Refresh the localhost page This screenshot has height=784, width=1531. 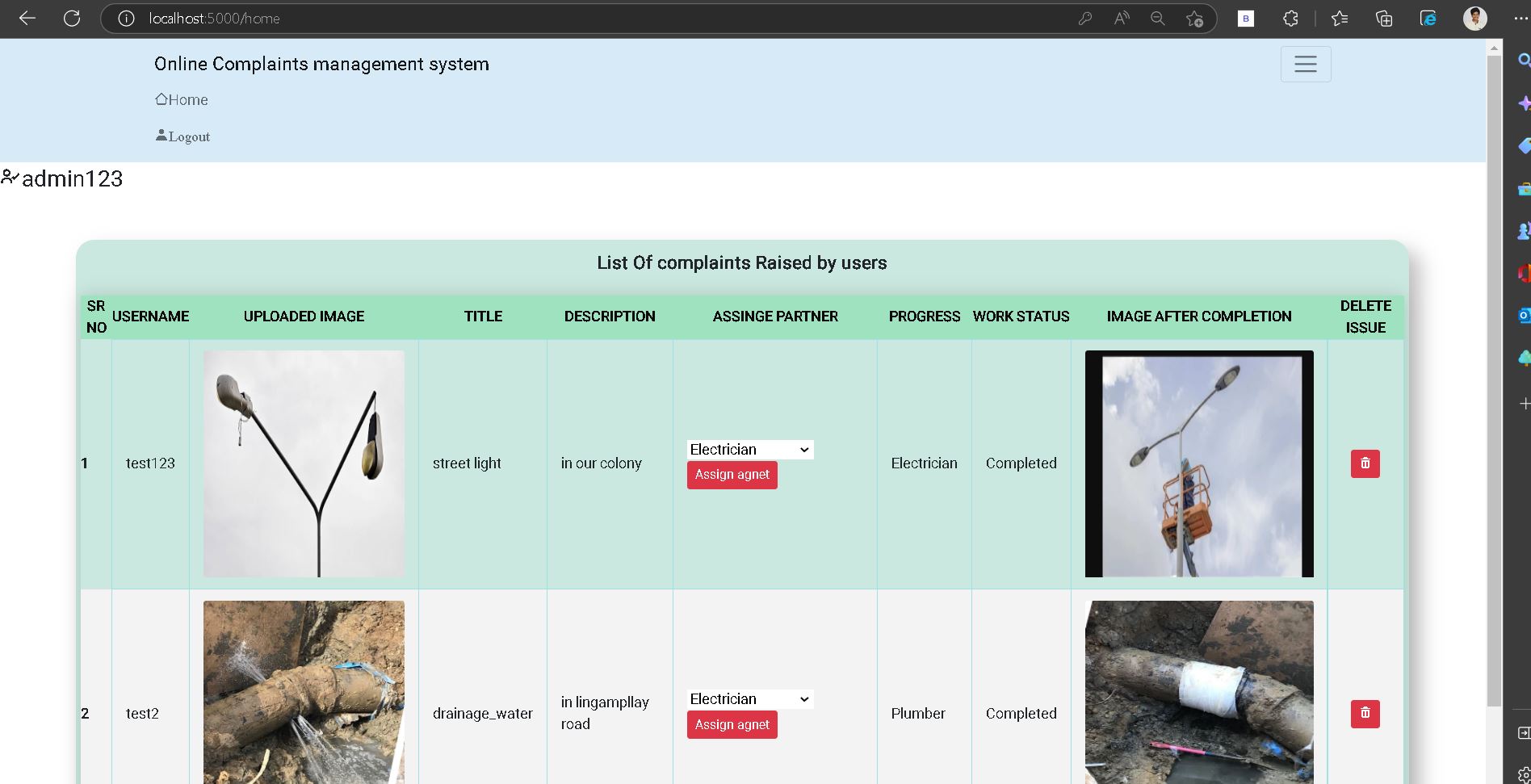tap(72, 18)
